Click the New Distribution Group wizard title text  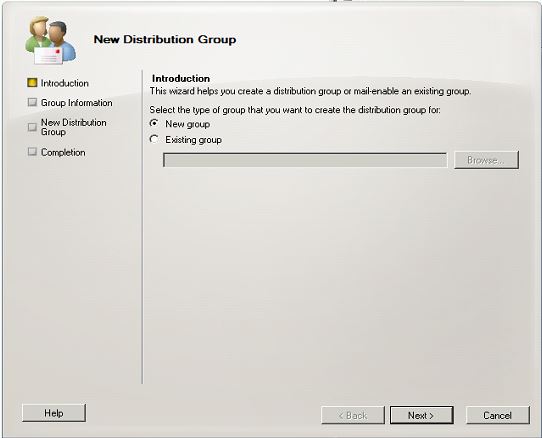coord(165,39)
